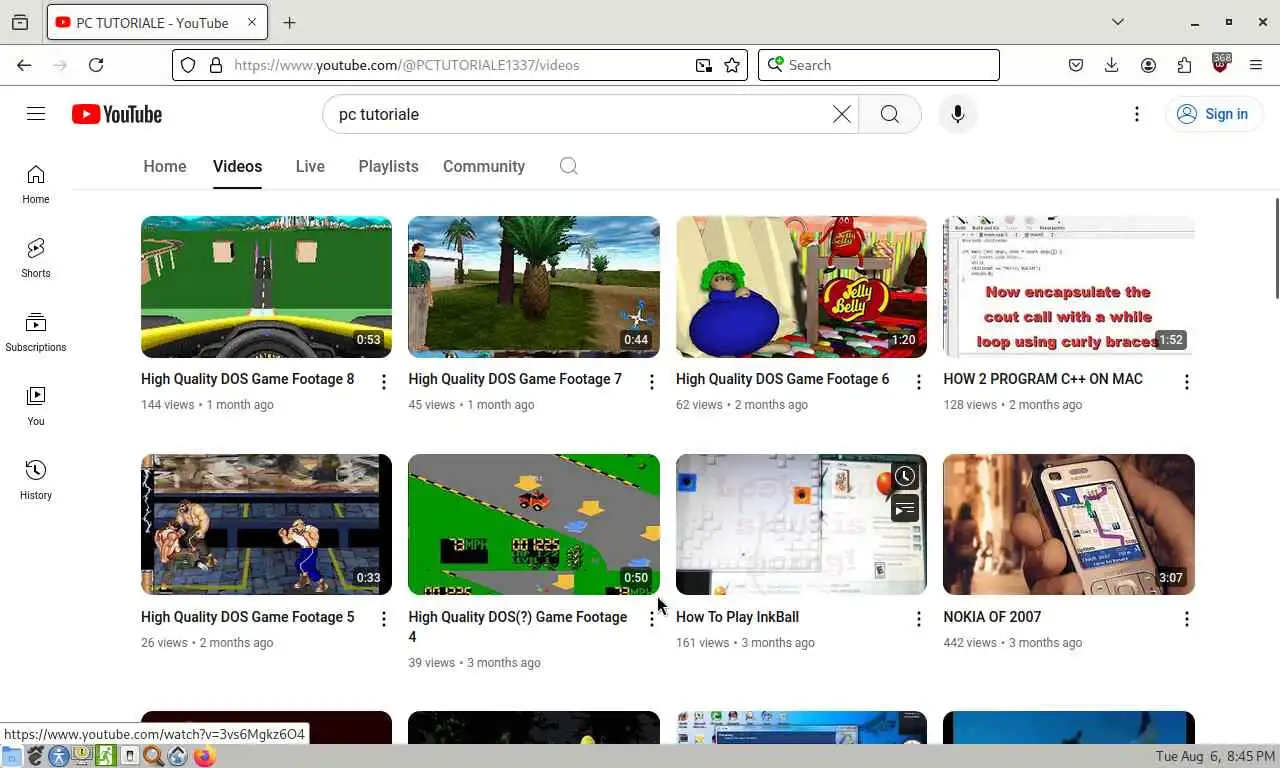This screenshot has height=768, width=1280.
Task: Click the page vertical scrollbar
Action: 1276,248
